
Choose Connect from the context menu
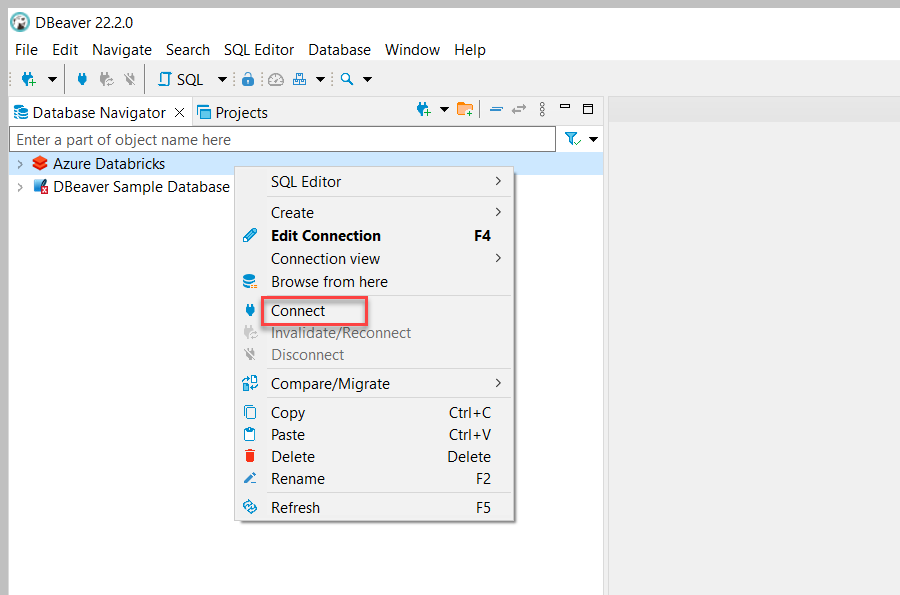pos(374,311)
